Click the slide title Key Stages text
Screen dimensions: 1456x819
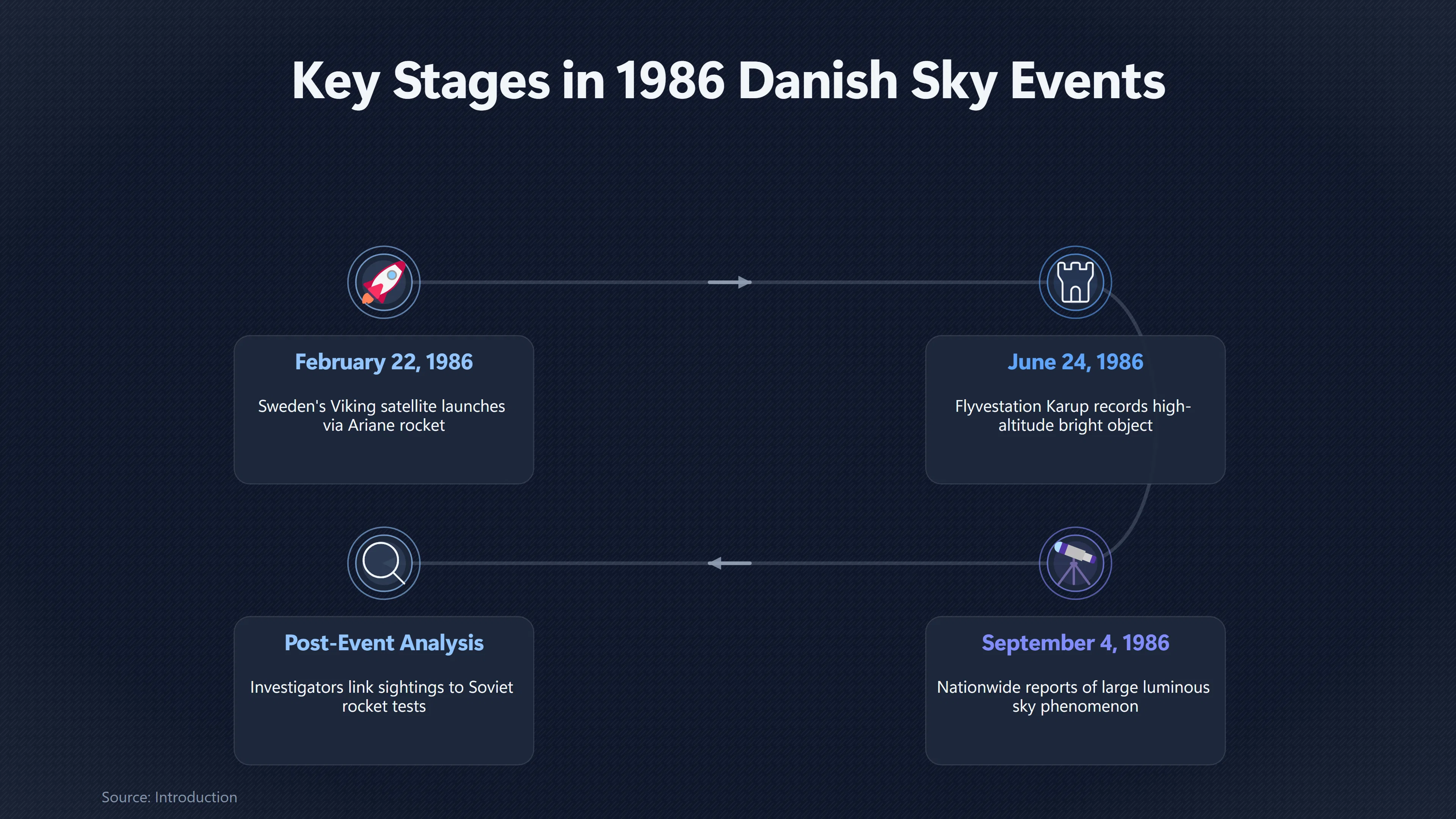tap(728, 82)
